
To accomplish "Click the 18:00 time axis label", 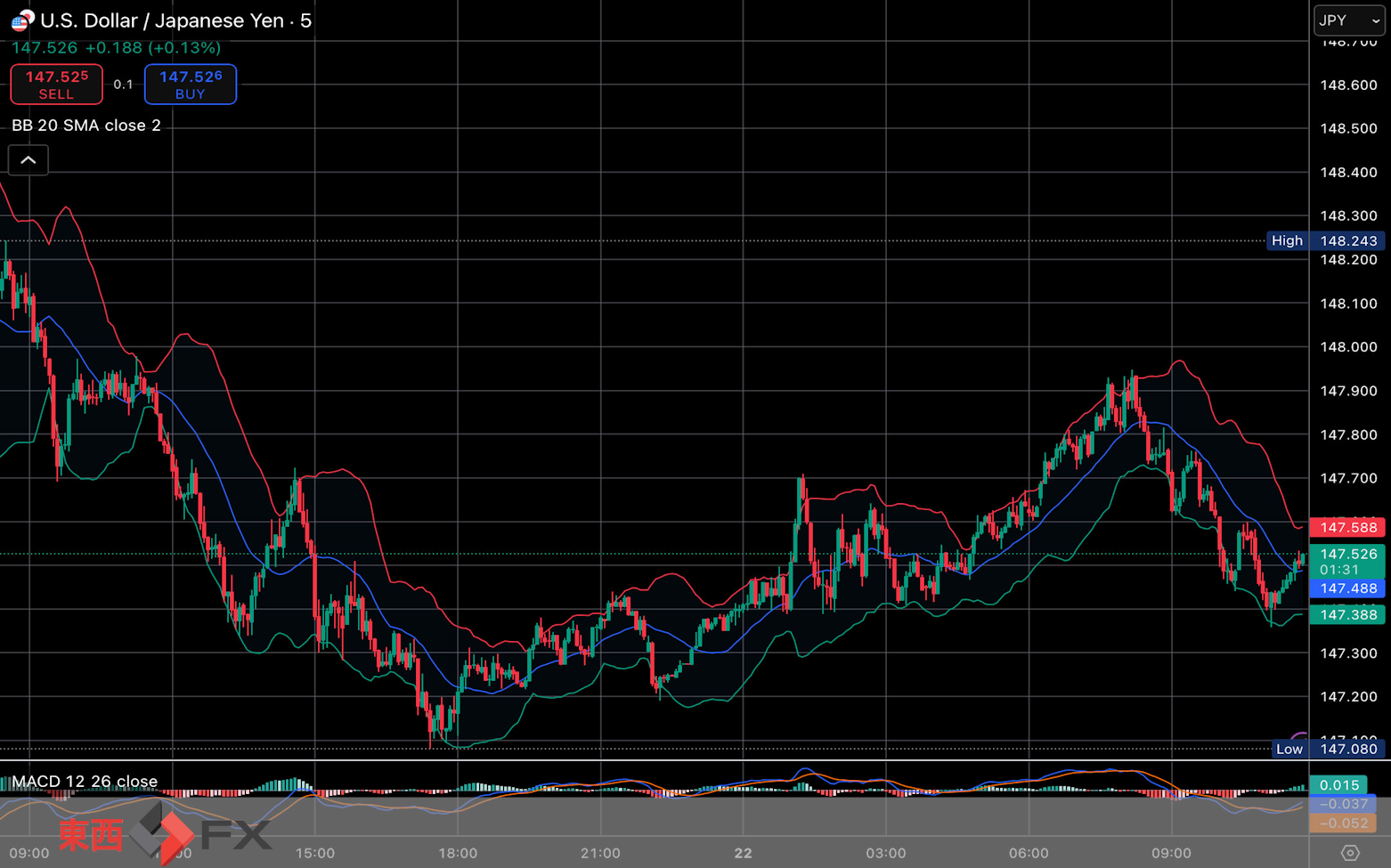I will pyautogui.click(x=458, y=853).
